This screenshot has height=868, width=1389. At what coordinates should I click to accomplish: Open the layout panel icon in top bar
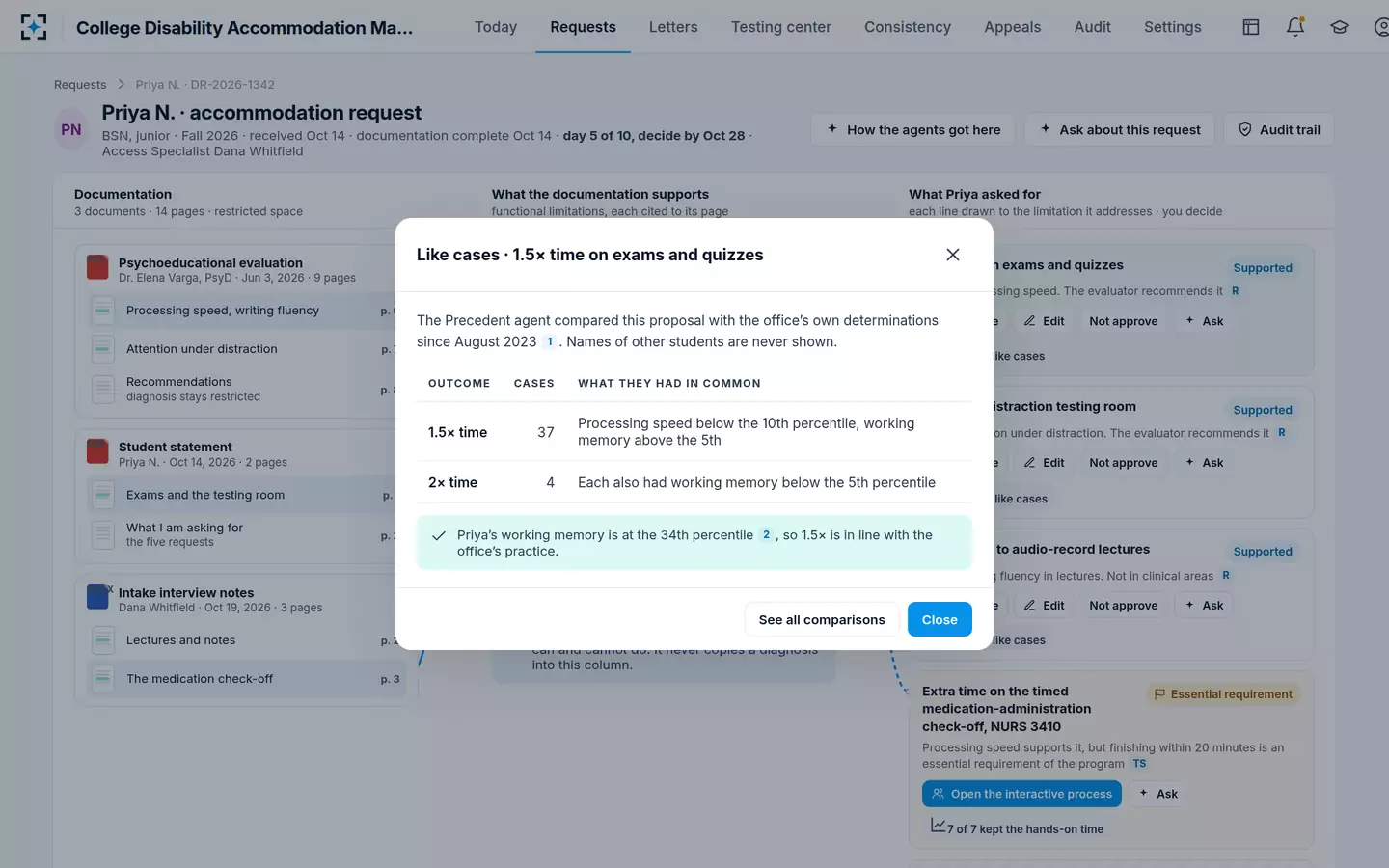[1251, 27]
